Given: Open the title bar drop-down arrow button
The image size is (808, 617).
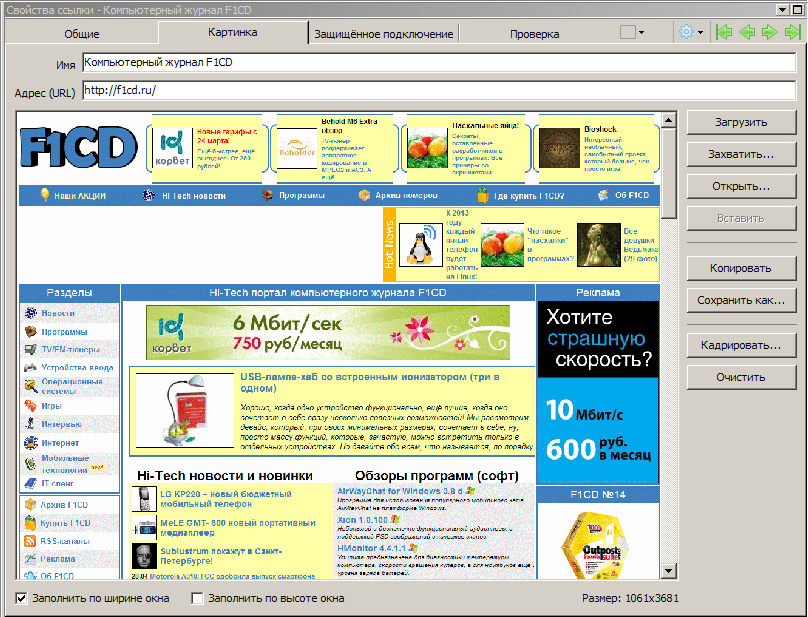Looking at the screenshot, I should (x=783, y=10).
